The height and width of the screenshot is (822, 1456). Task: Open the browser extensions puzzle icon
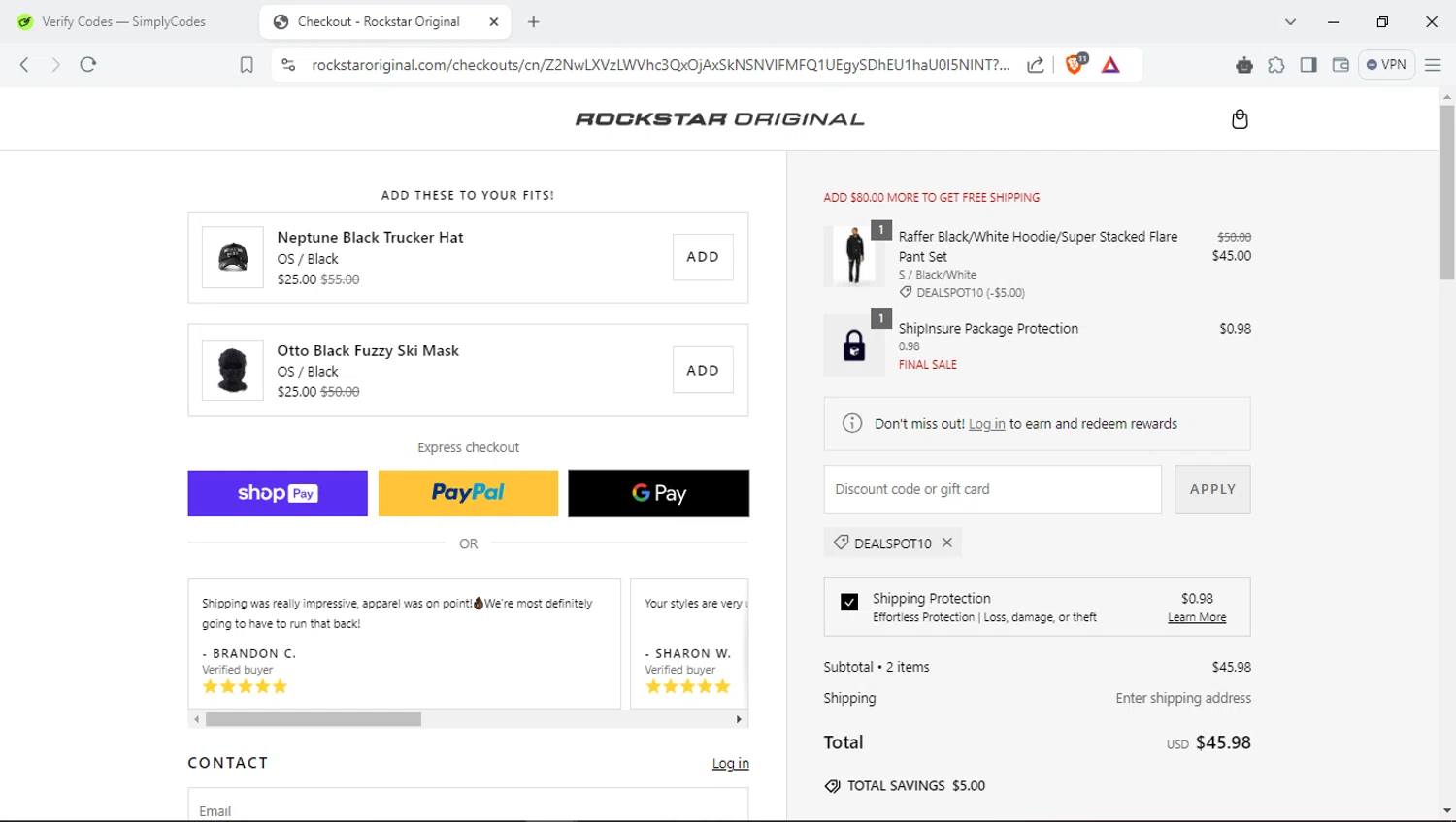tap(1276, 65)
